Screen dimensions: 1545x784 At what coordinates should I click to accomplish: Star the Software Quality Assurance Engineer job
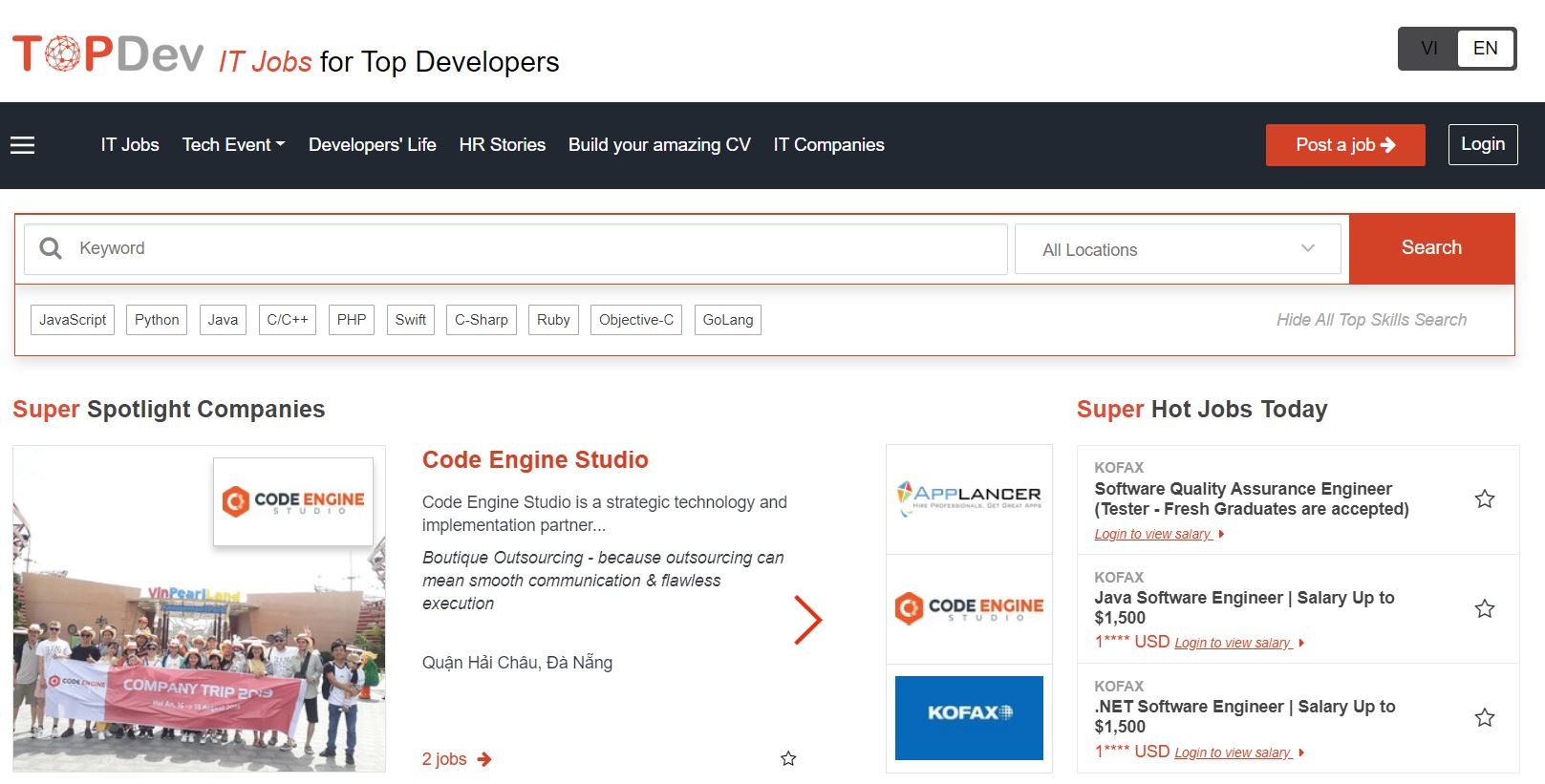point(1484,498)
